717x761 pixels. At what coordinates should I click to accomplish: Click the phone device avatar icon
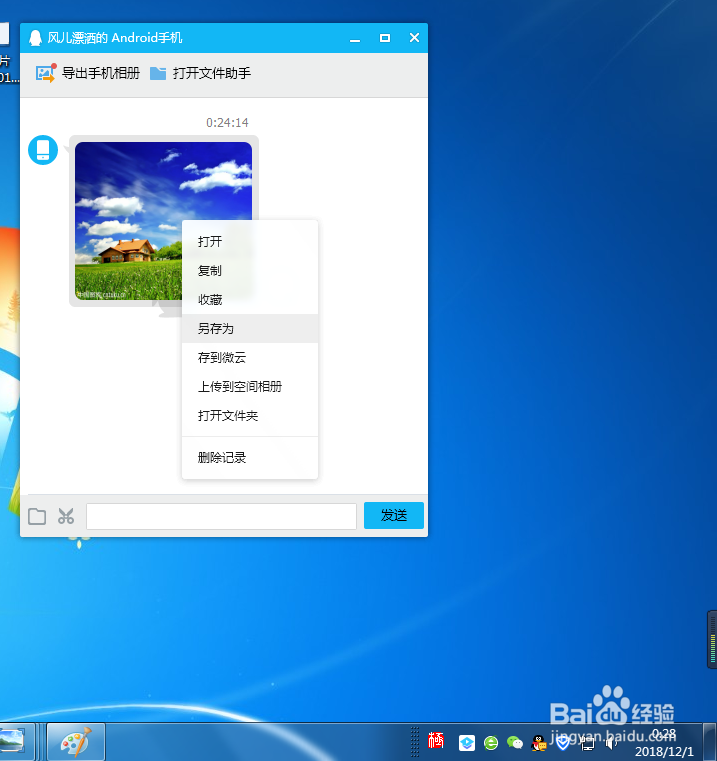point(43,149)
